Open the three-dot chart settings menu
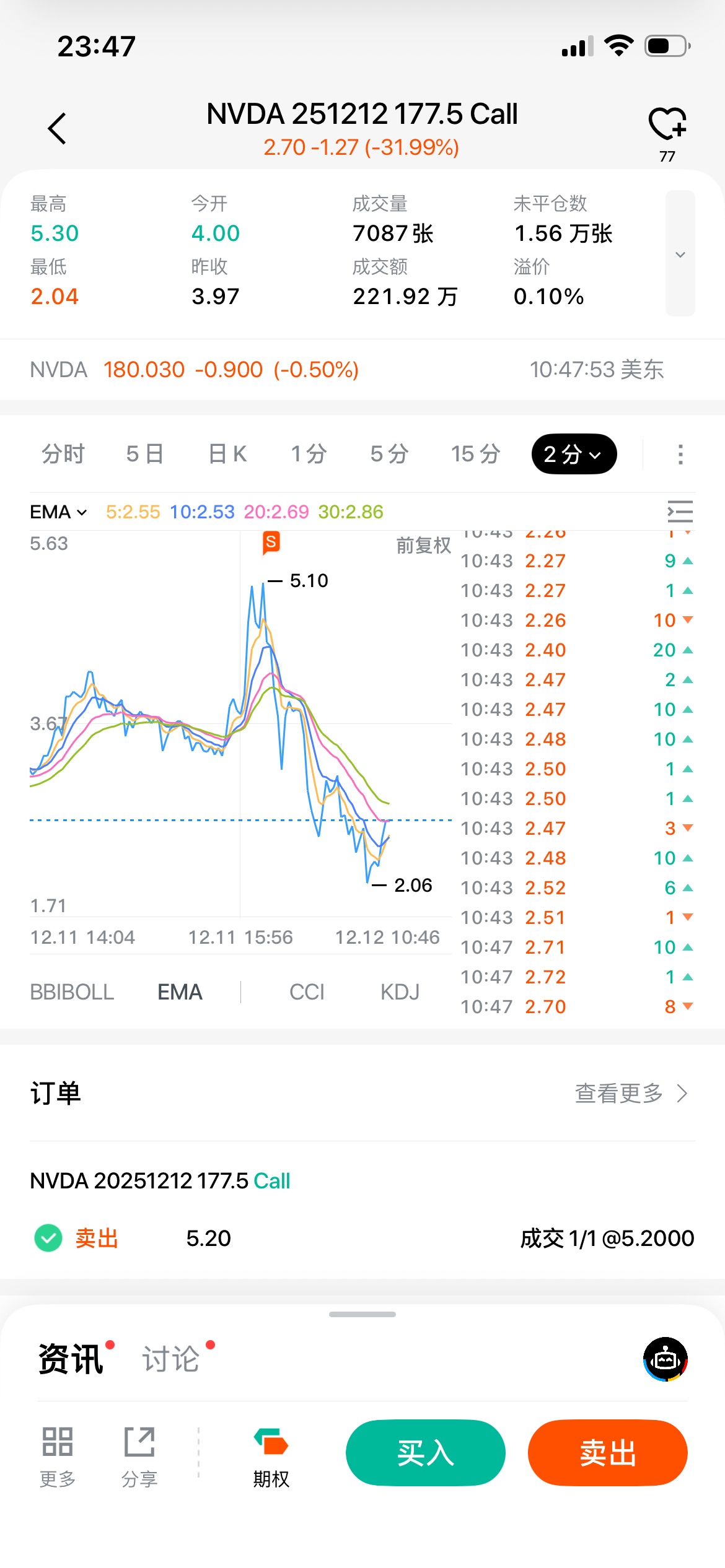The width and height of the screenshot is (725, 1568). pos(680,454)
